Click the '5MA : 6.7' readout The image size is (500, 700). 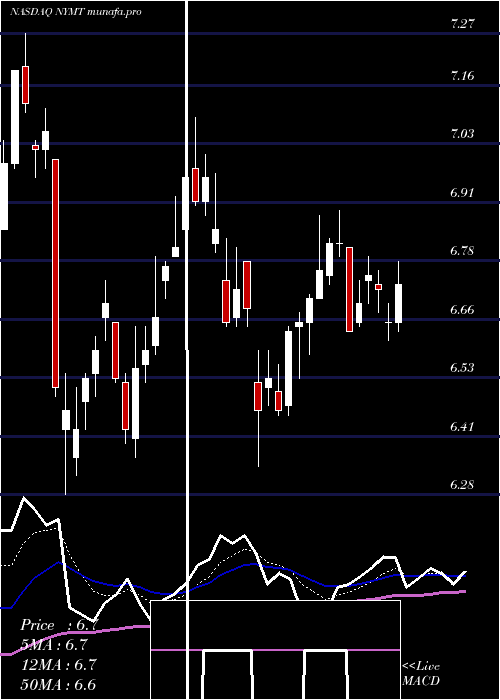[54, 645]
